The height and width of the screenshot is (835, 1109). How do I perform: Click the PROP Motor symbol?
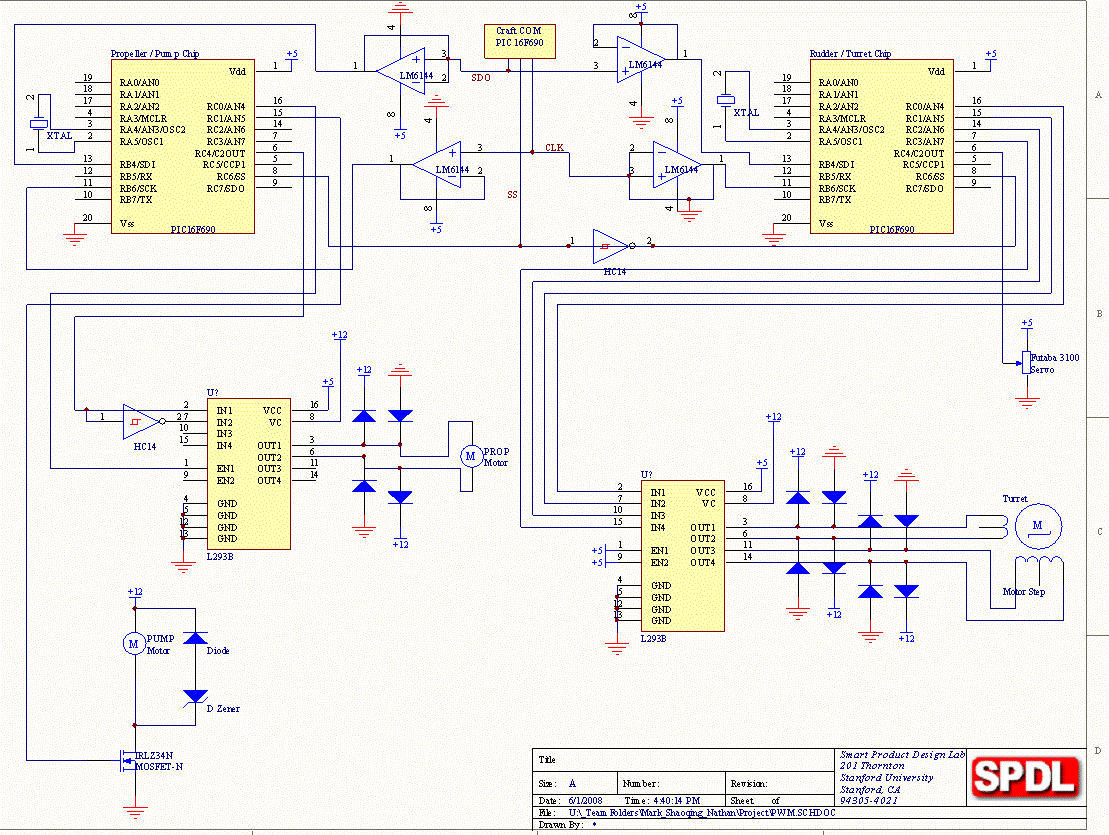coord(470,456)
